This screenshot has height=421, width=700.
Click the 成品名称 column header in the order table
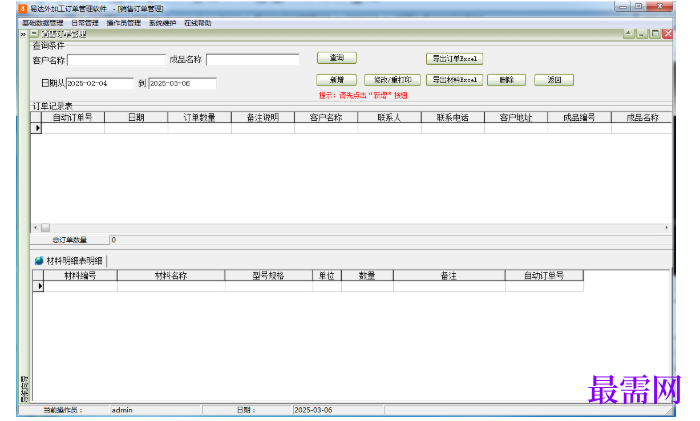click(642, 117)
